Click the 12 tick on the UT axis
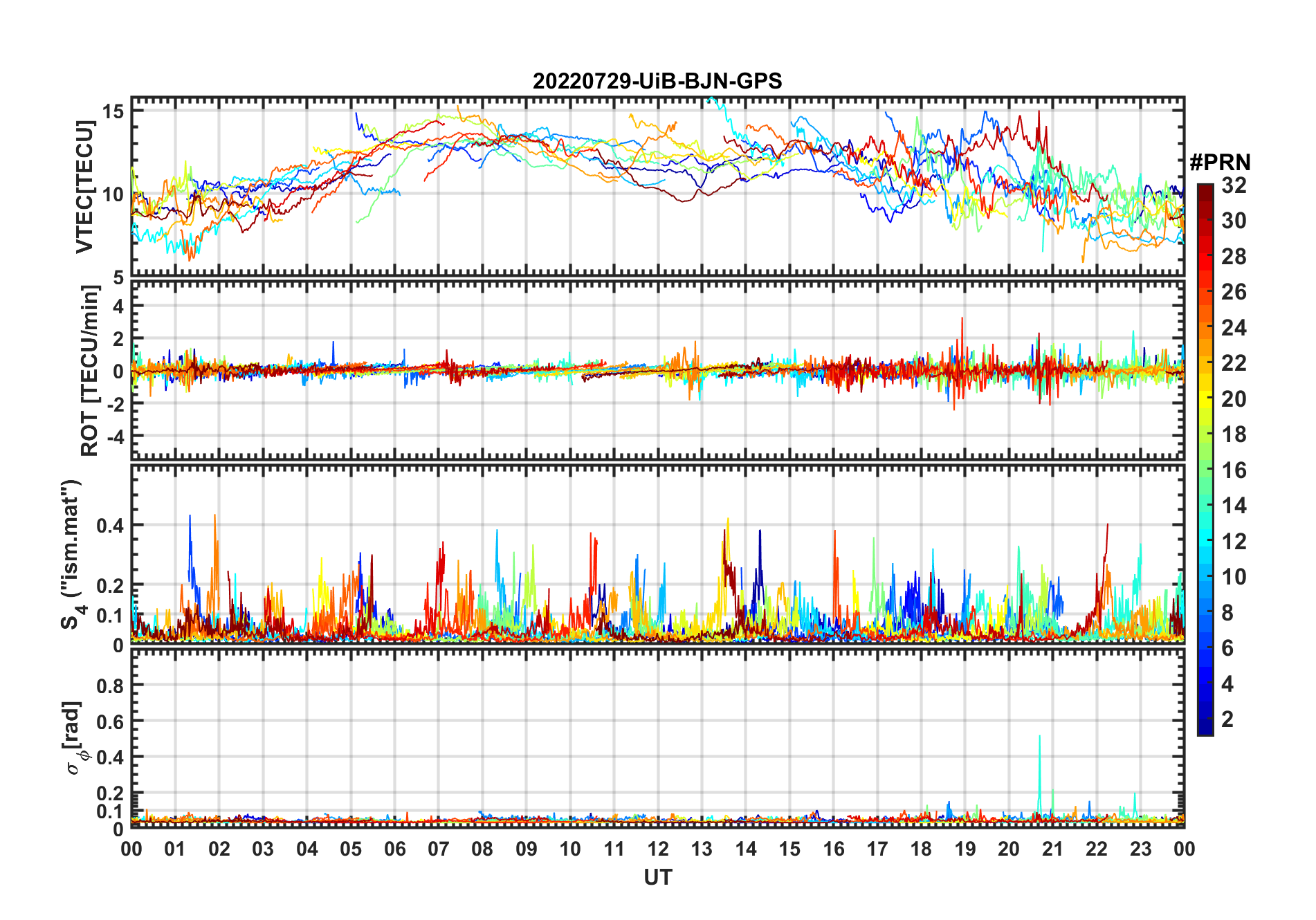This screenshot has width=1316, height=920. (x=658, y=849)
